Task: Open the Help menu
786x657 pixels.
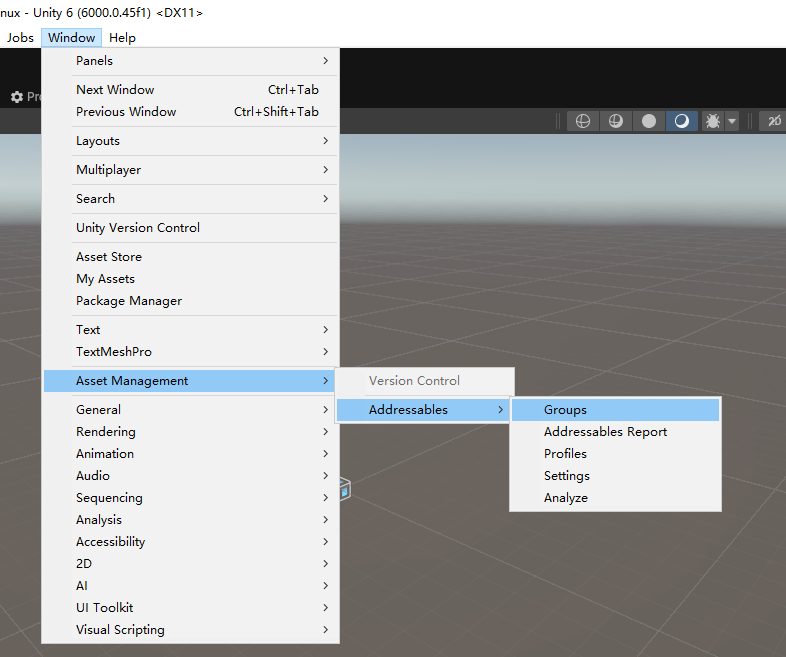Action: (122, 38)
